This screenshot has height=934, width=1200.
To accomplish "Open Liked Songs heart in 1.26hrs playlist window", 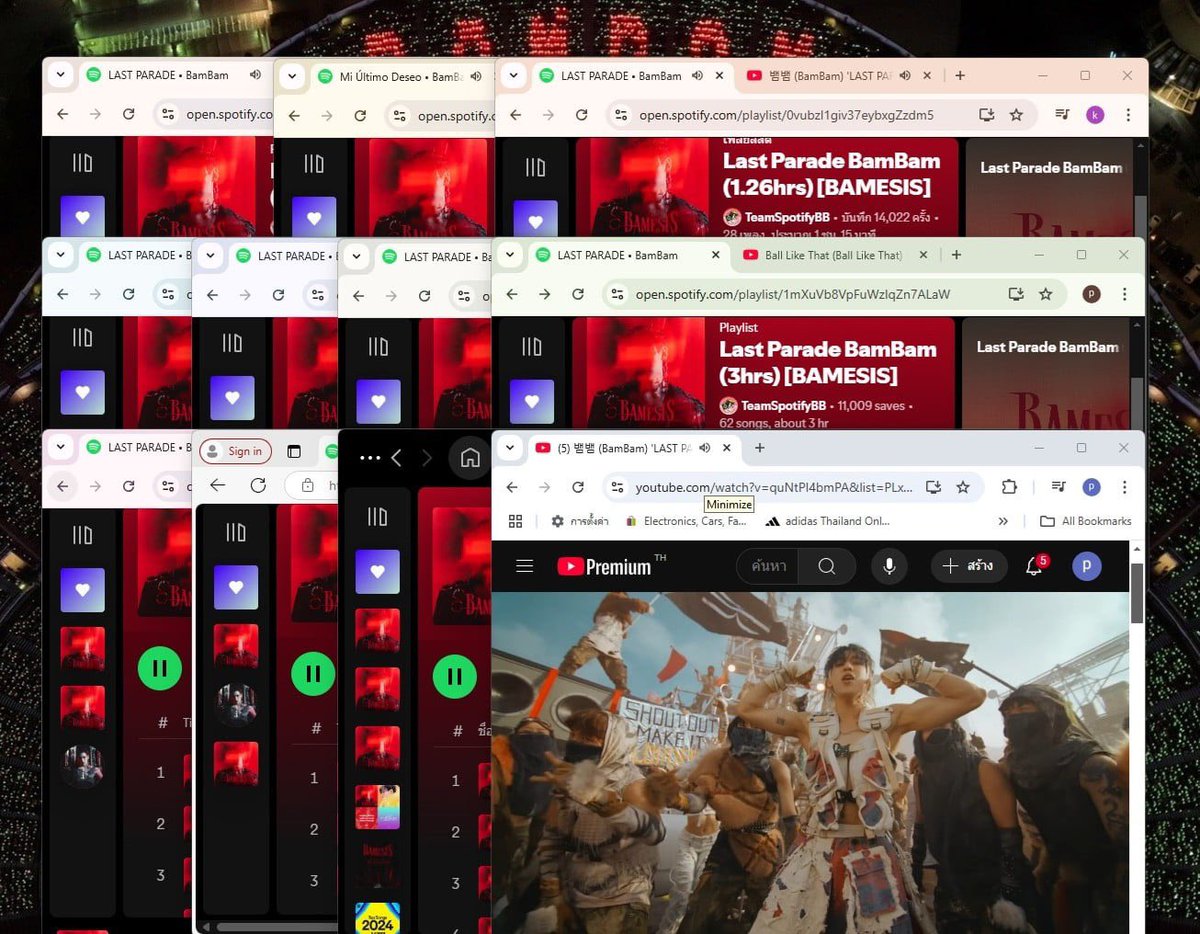I will pos(535,220).
